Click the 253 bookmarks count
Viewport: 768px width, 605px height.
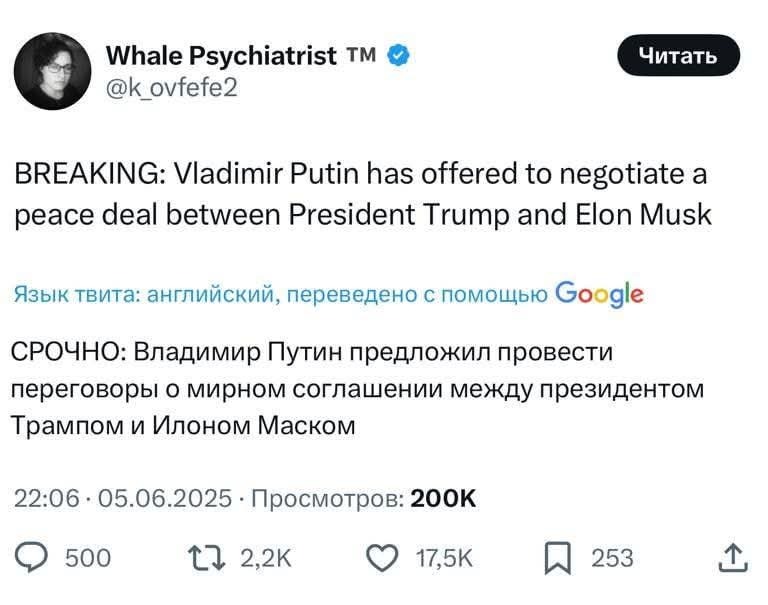[612, 558]
